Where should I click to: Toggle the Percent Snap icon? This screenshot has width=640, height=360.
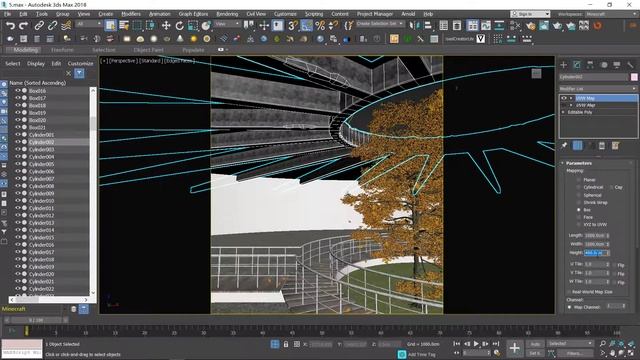[320, 26]
